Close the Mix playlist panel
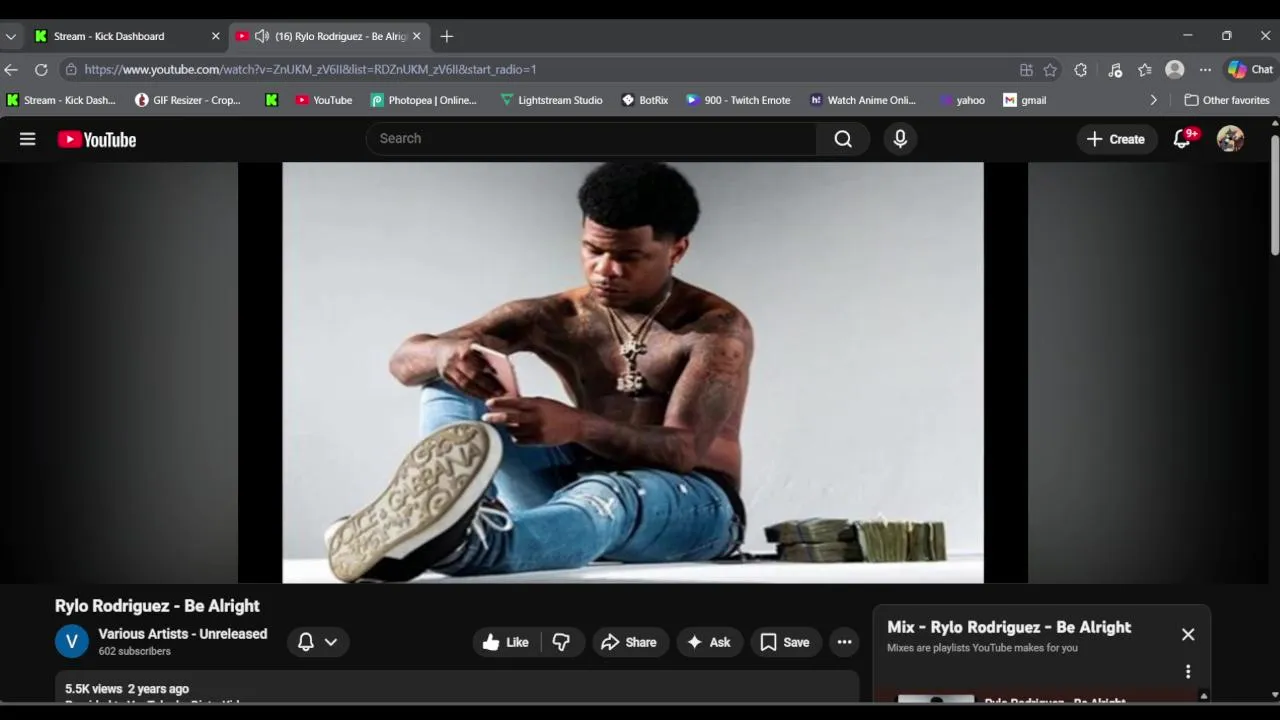The height and width of the screenshot is (720, 1280). point(1188,634)
